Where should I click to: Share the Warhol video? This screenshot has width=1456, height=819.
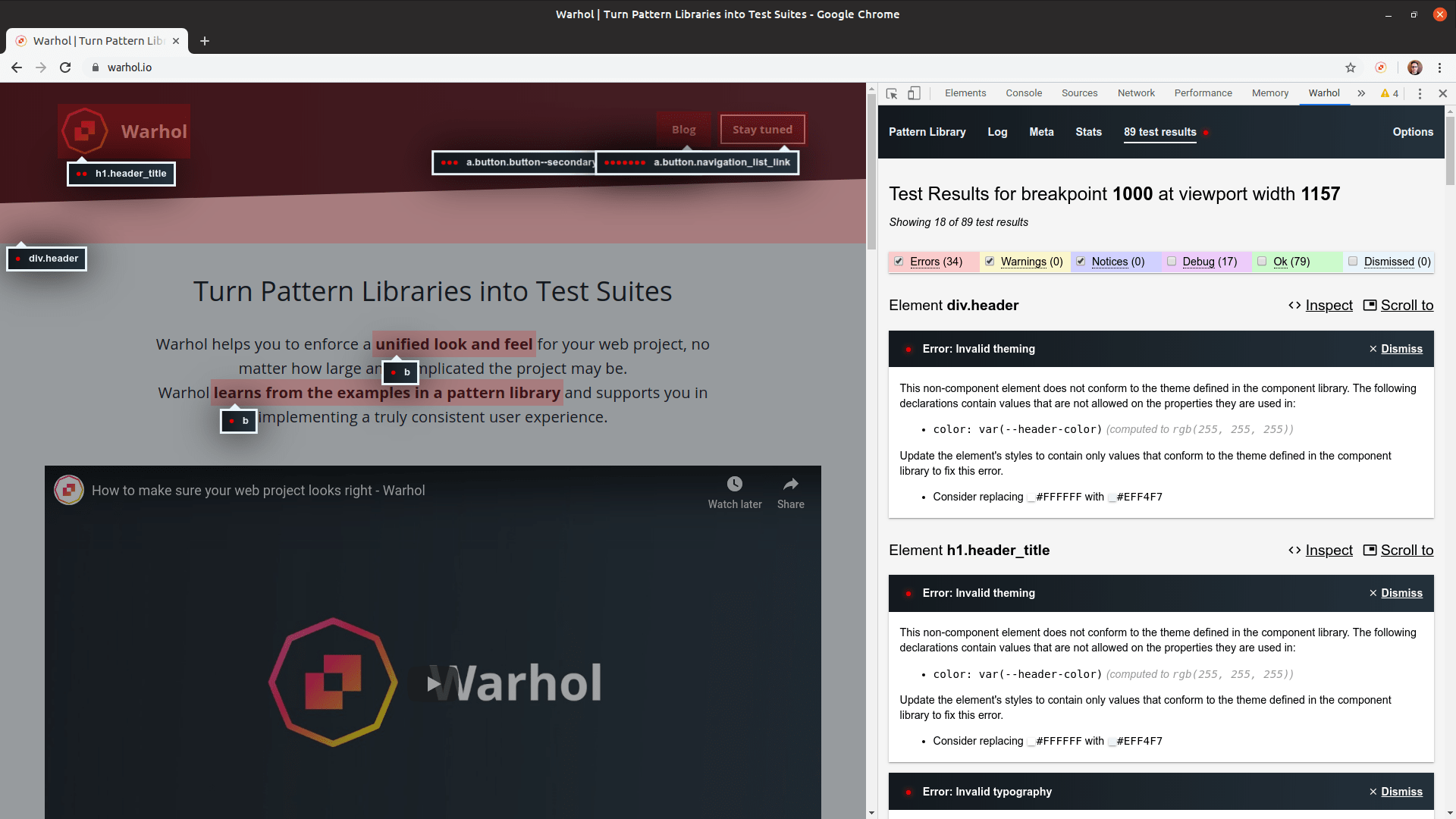pos(791,493)
